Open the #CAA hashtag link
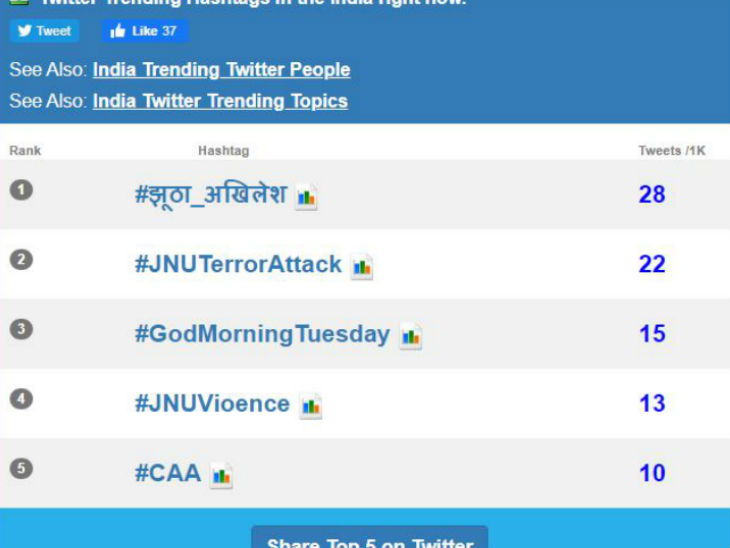730x548 pixels. tap(168, 473)
